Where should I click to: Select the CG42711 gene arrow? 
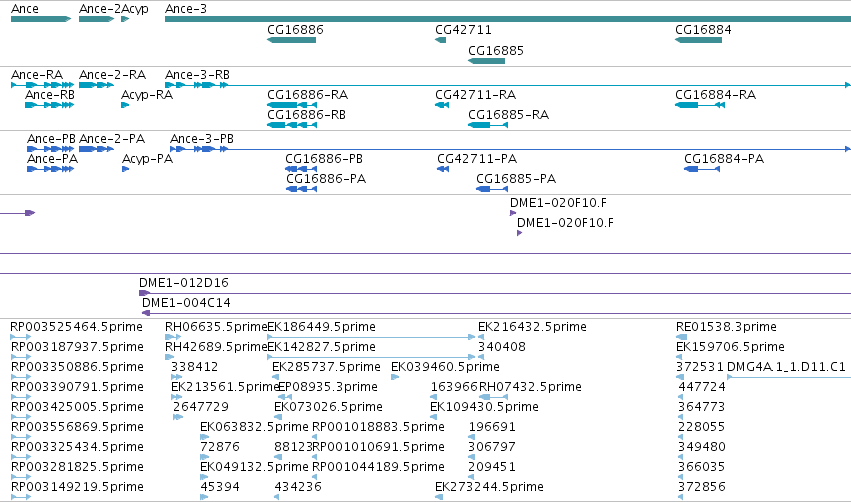click(441, 40)
